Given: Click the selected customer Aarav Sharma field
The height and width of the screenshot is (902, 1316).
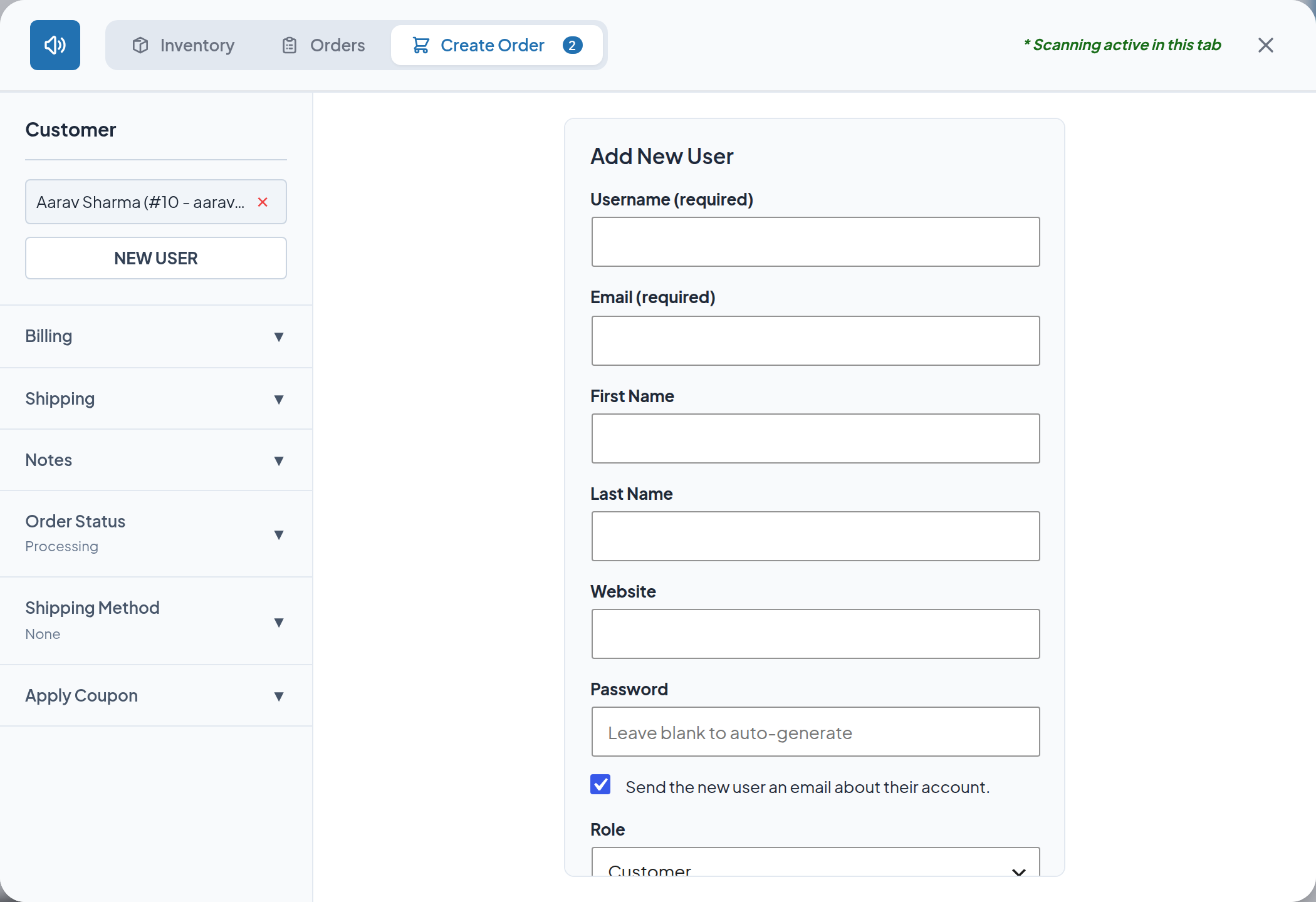Looking at the screenshot, I should point(156,202).
